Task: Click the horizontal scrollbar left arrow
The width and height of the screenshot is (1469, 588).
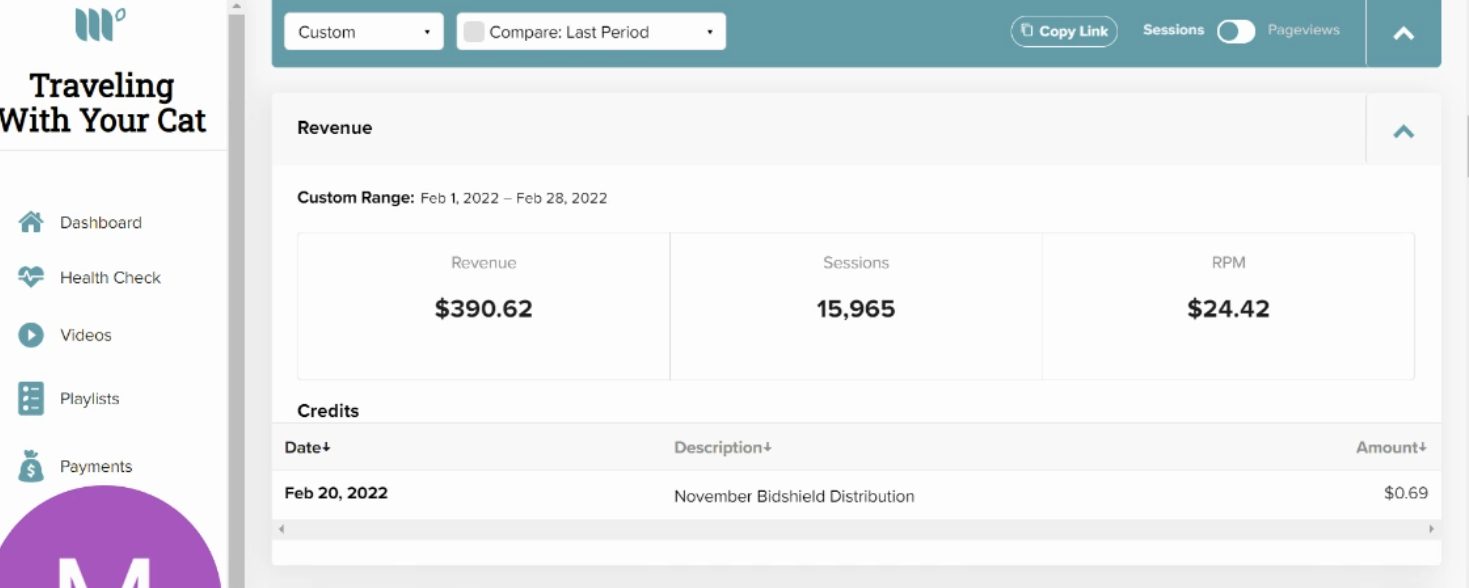Action: 281,529
